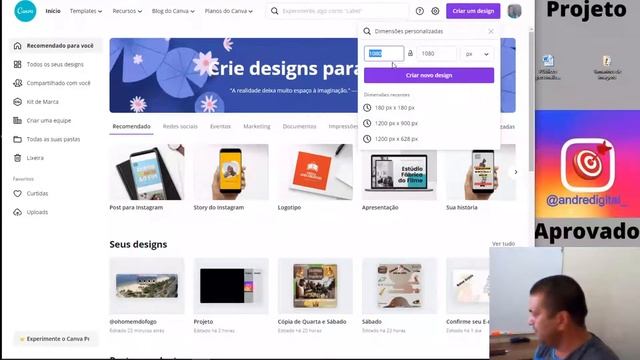Screen dimensions: 640x360
Task: Switch to the Redes sociais tab
Action: click(x=180, y=127)
